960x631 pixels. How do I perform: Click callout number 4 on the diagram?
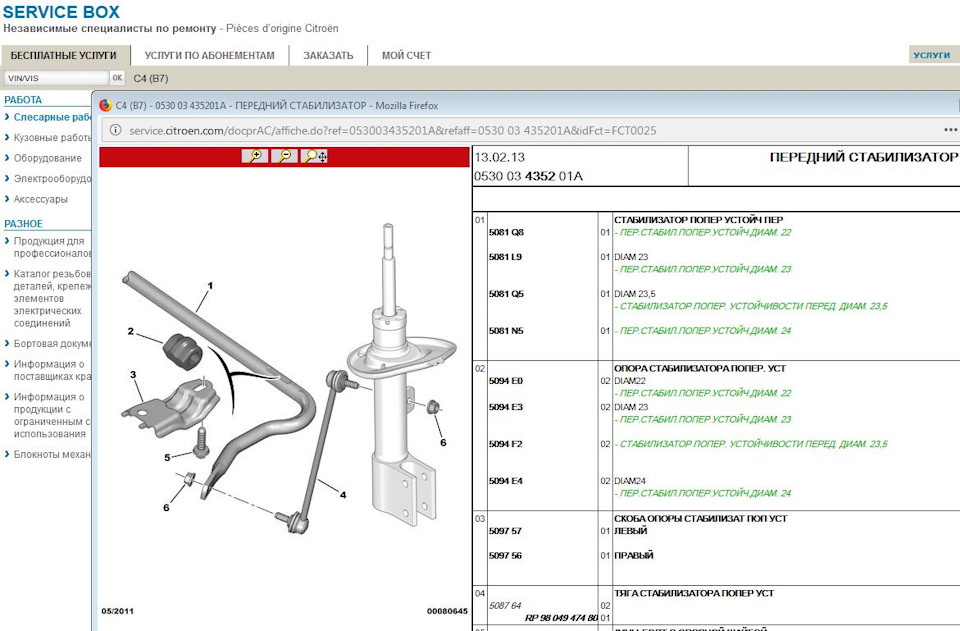coord(343,495)
